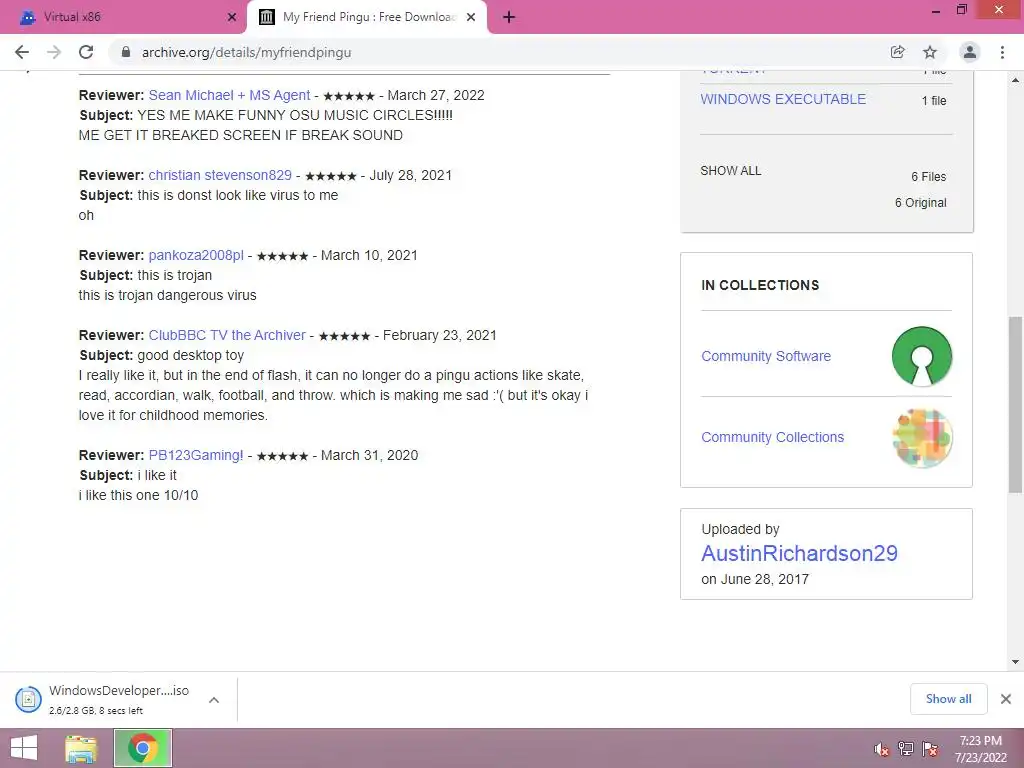Click review date "March 27, 2022"
The image size is (1024, 768).
click(x=436, y=95)
